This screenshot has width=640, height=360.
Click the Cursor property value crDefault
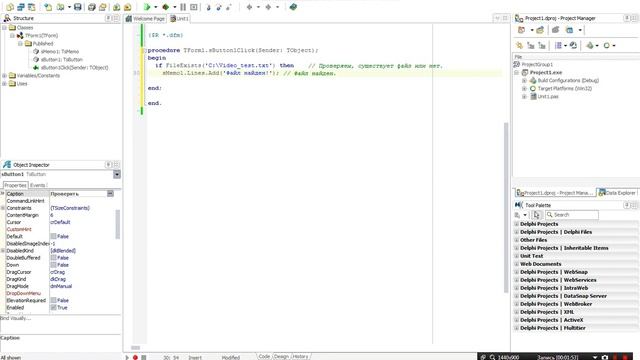click(x=60, y=222)
